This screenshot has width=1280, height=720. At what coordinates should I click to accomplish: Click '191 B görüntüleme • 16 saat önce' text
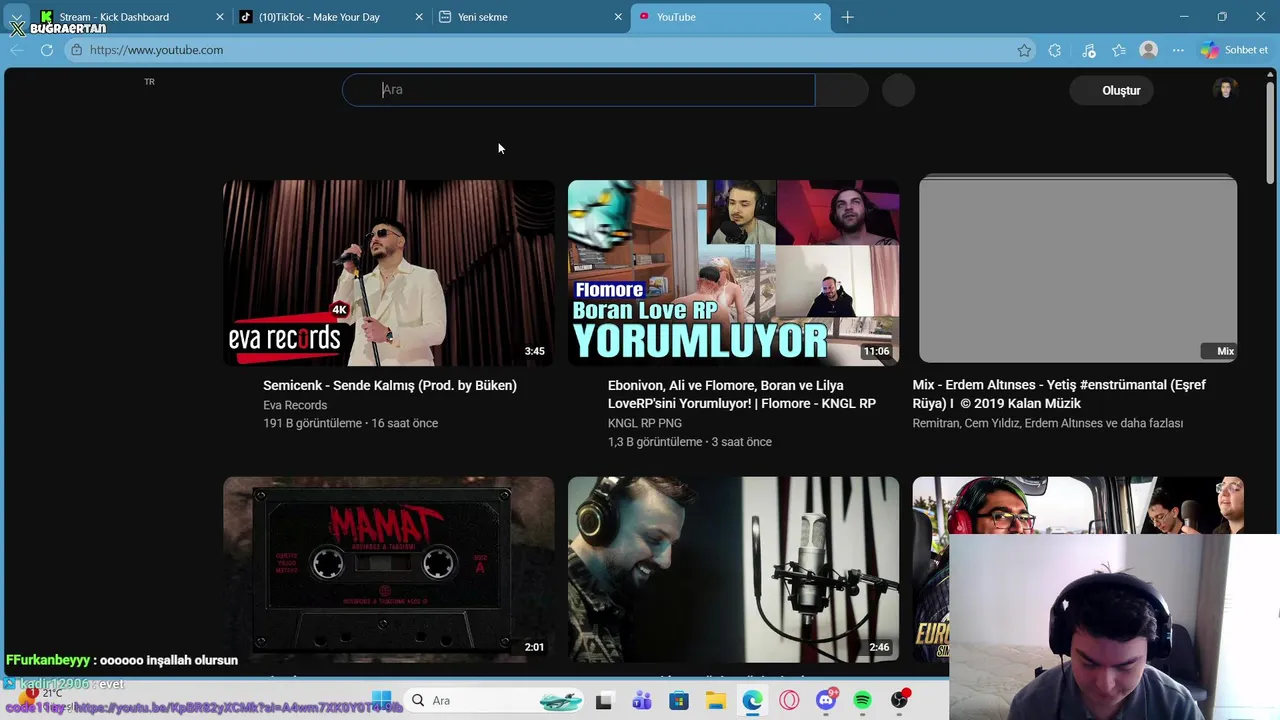point(350,423)
